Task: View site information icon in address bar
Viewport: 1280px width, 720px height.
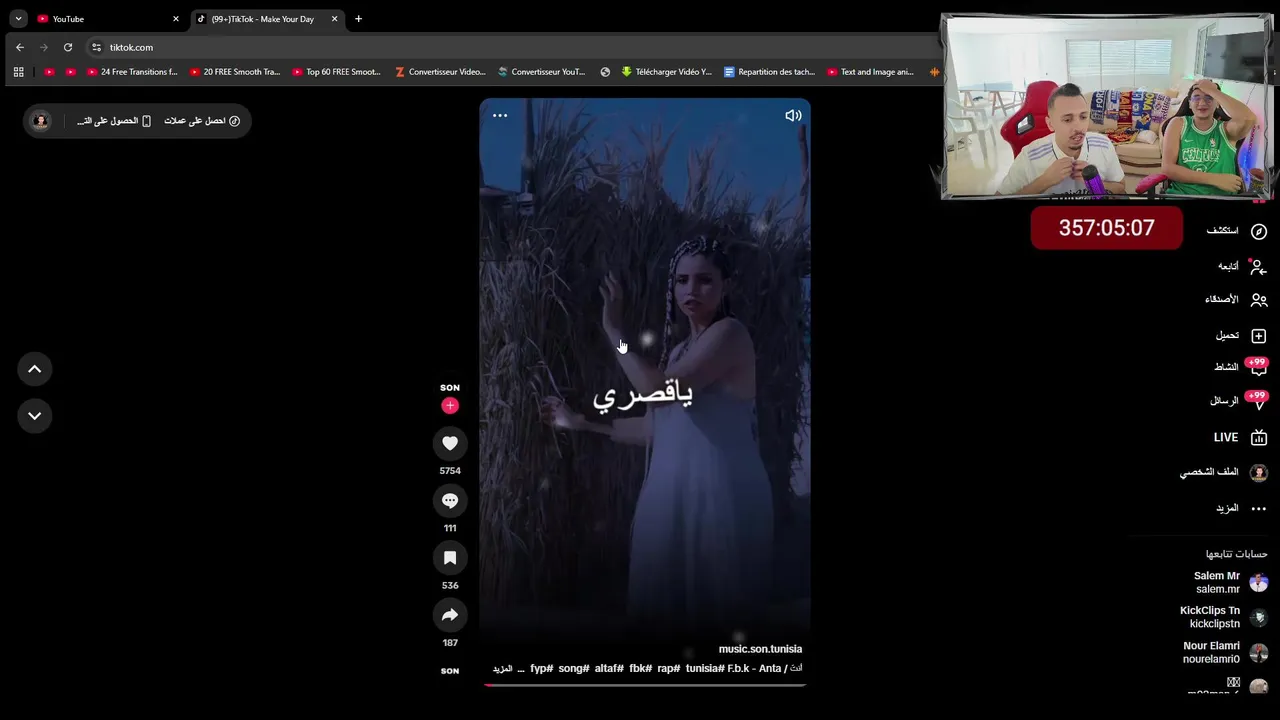Action: [96, 47]
